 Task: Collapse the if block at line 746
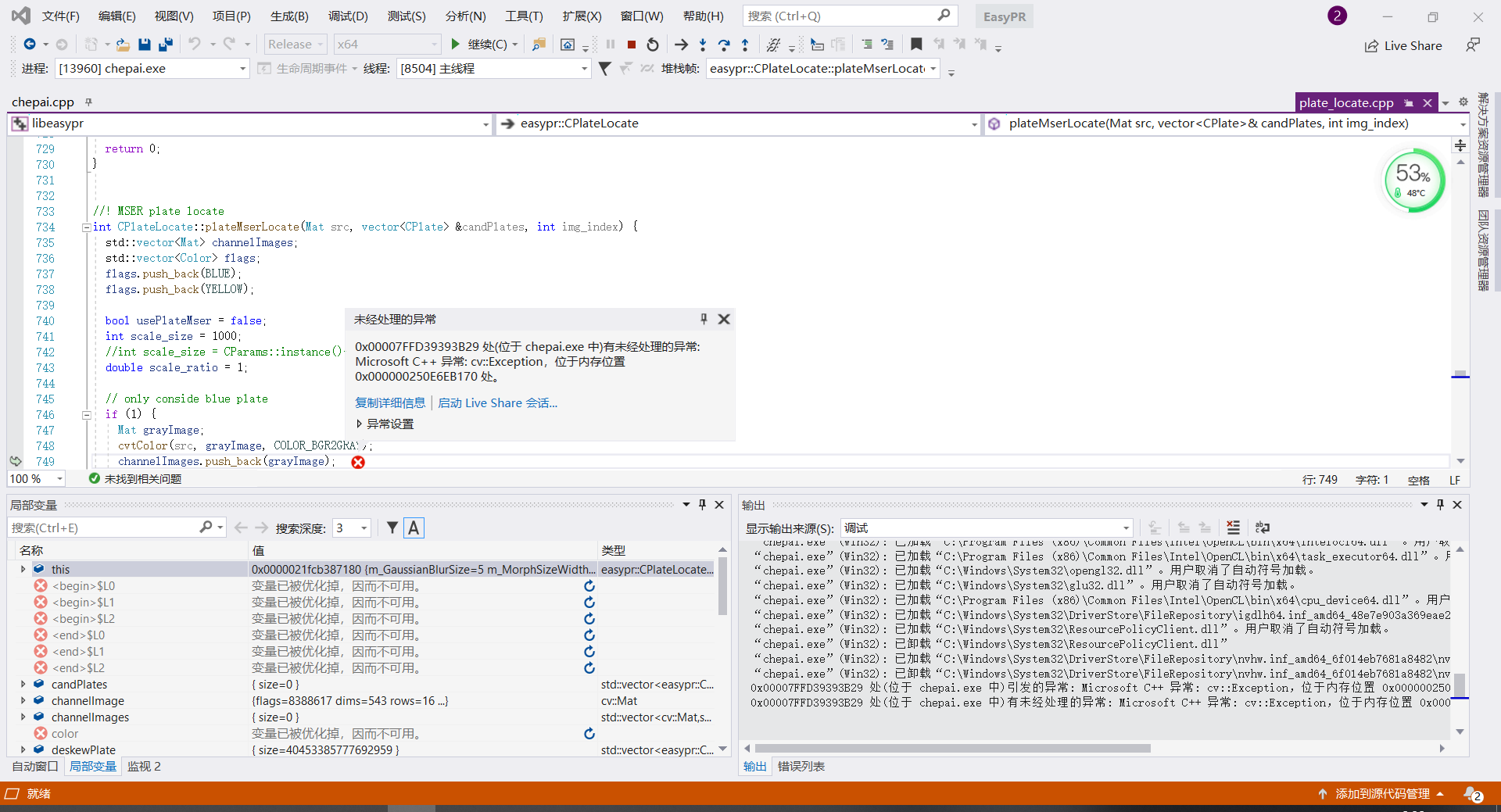coord(87,415)
